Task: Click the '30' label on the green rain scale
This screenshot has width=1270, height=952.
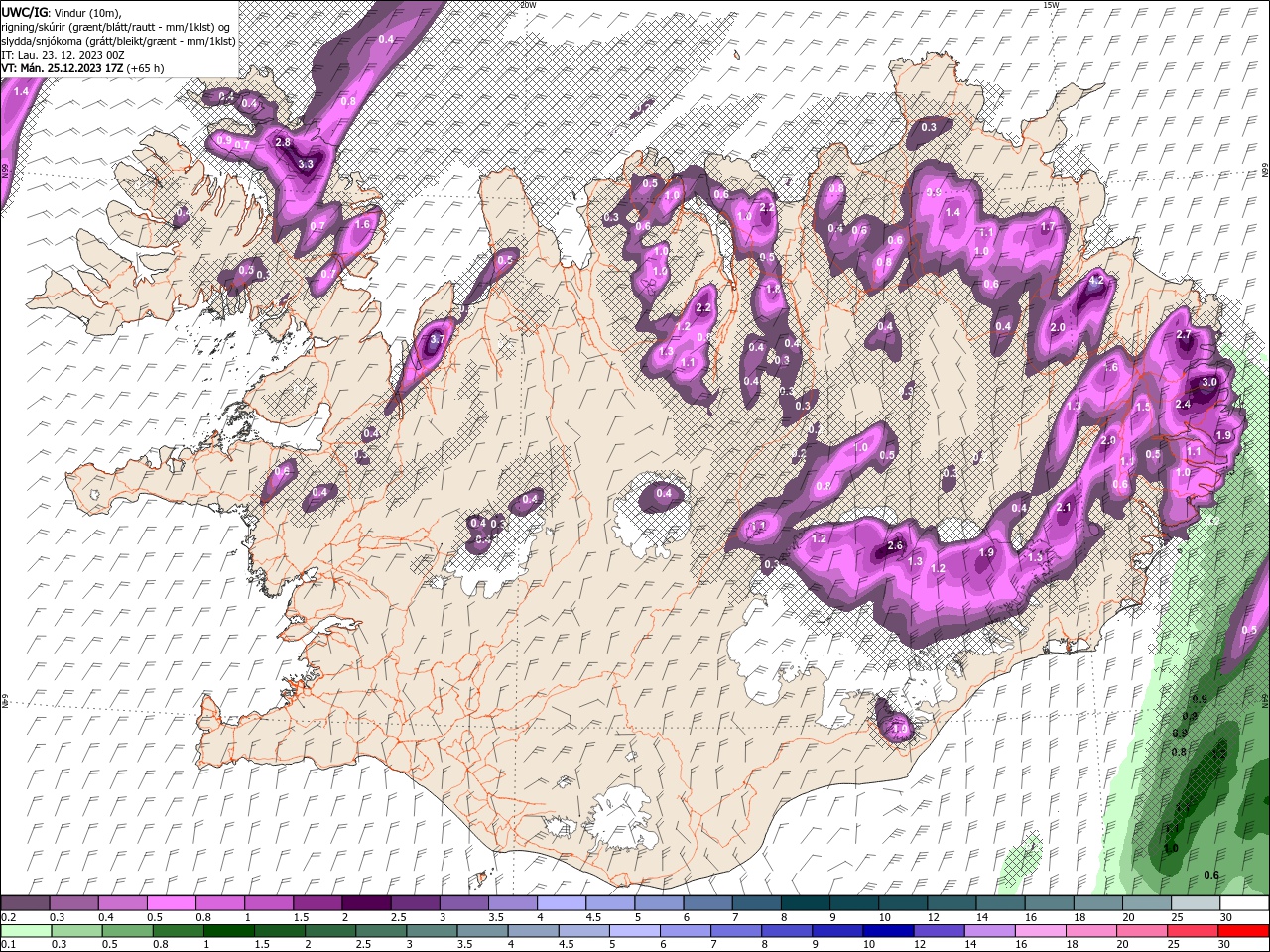Action: tap(1226, 944)
